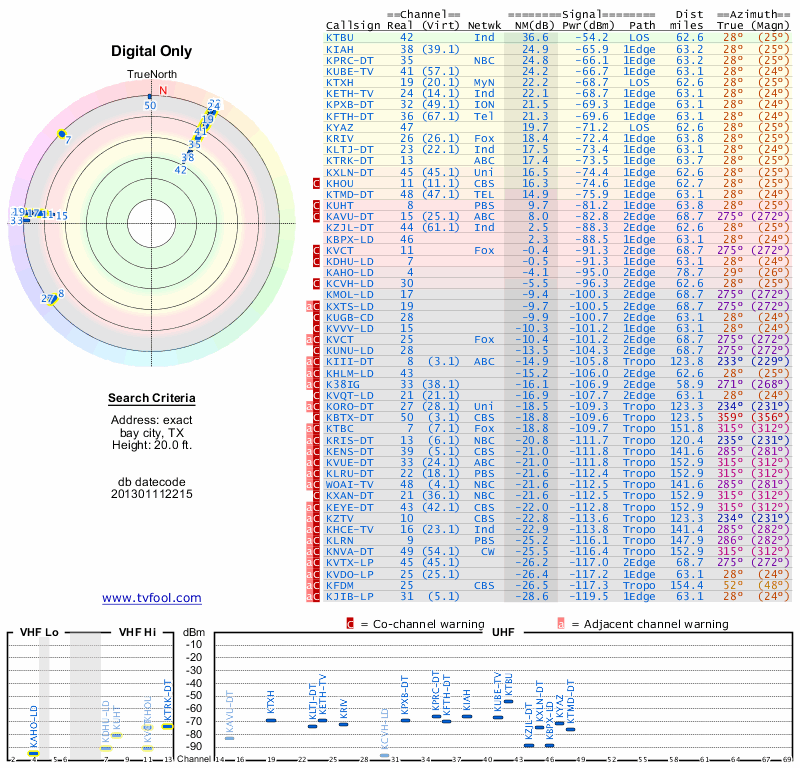
Task: Click the Search Criteria heading
Action: point(152,399)
